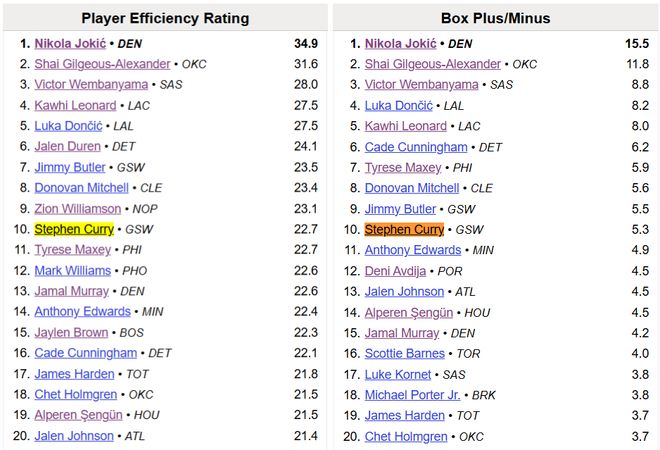Viewport: 660px width, 450px height.
Task: Click the Scottie Barnes link
Action: (404, 354)
